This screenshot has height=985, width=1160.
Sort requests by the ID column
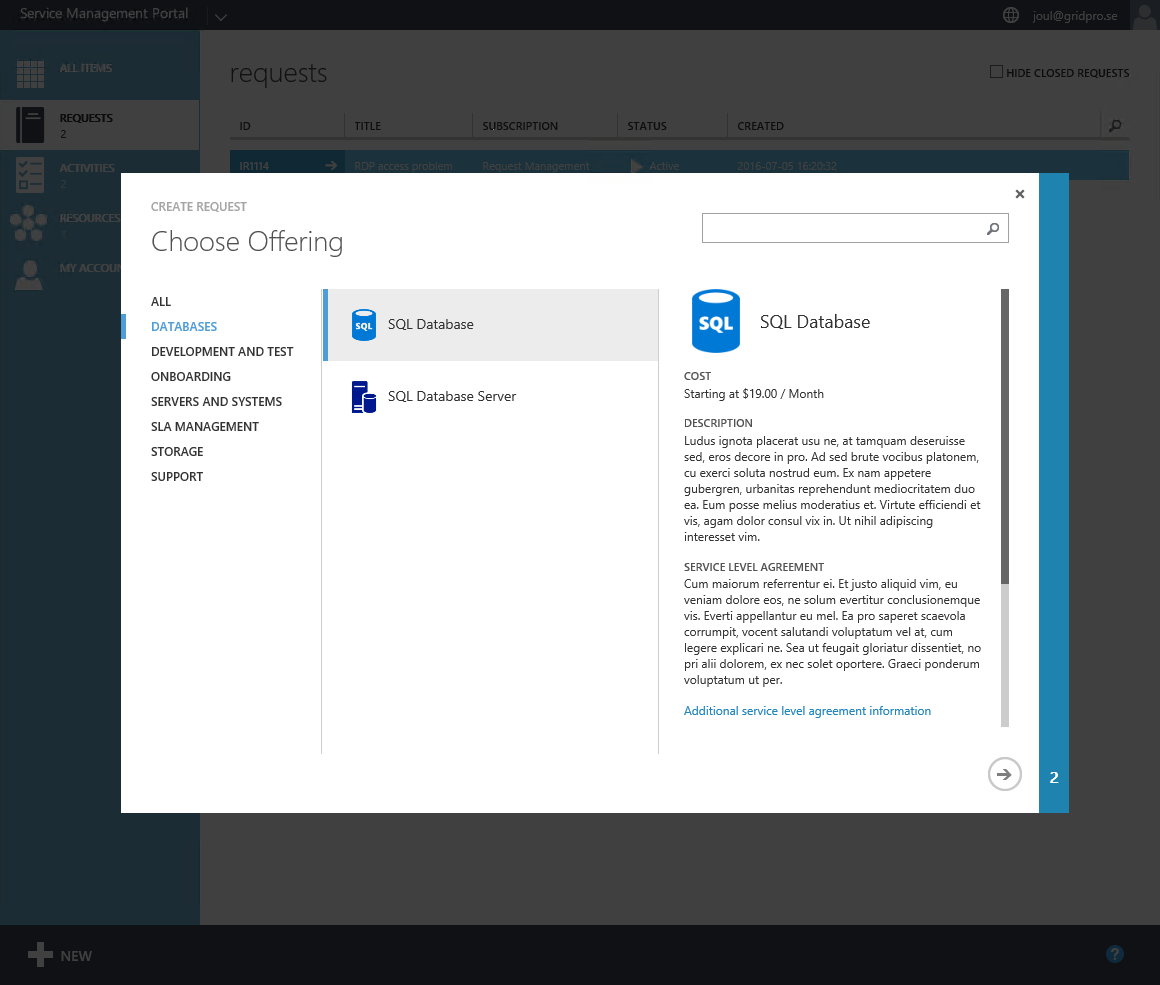pos(245,127)
